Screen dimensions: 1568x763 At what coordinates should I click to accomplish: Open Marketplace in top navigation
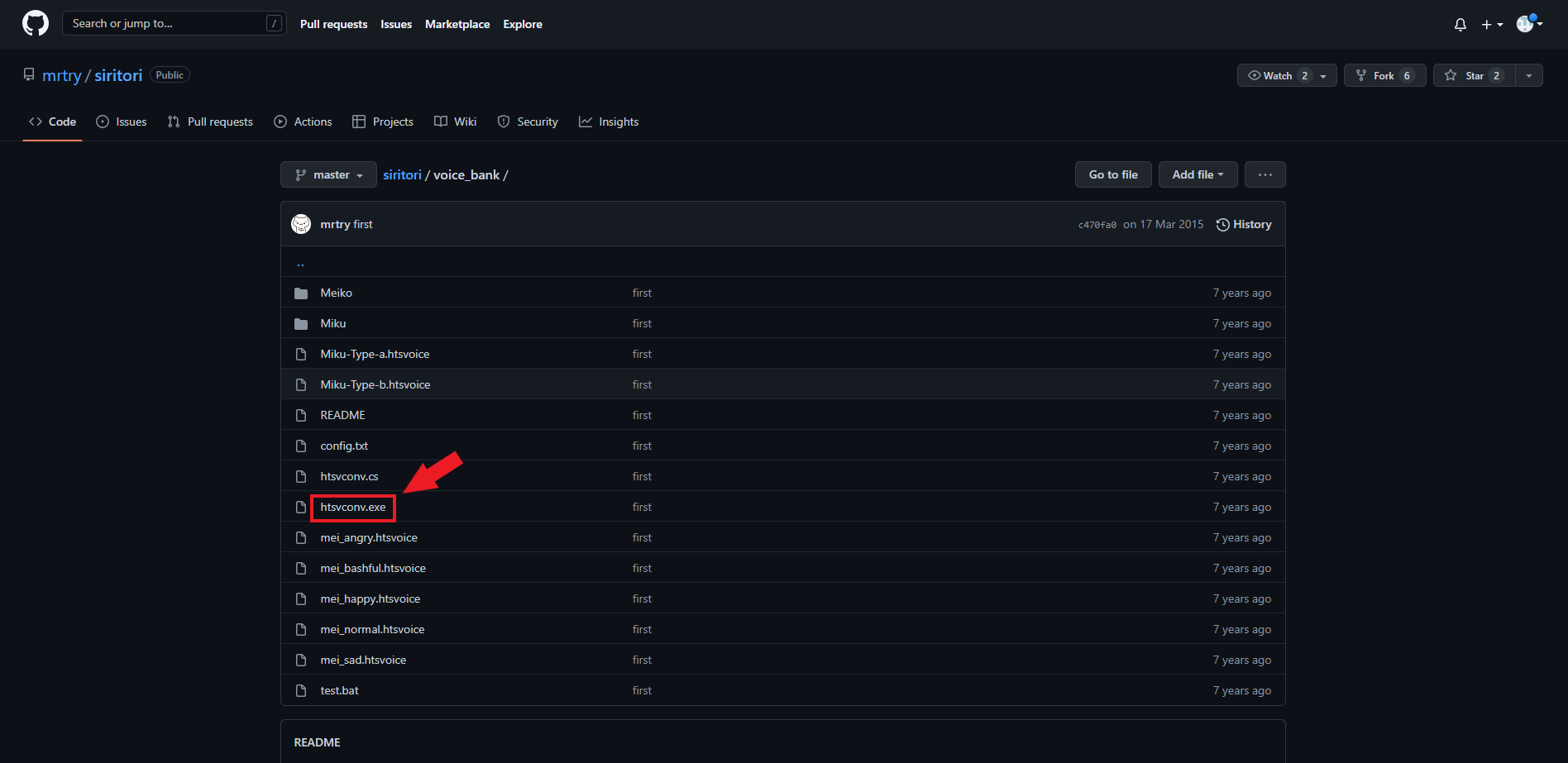457,24
